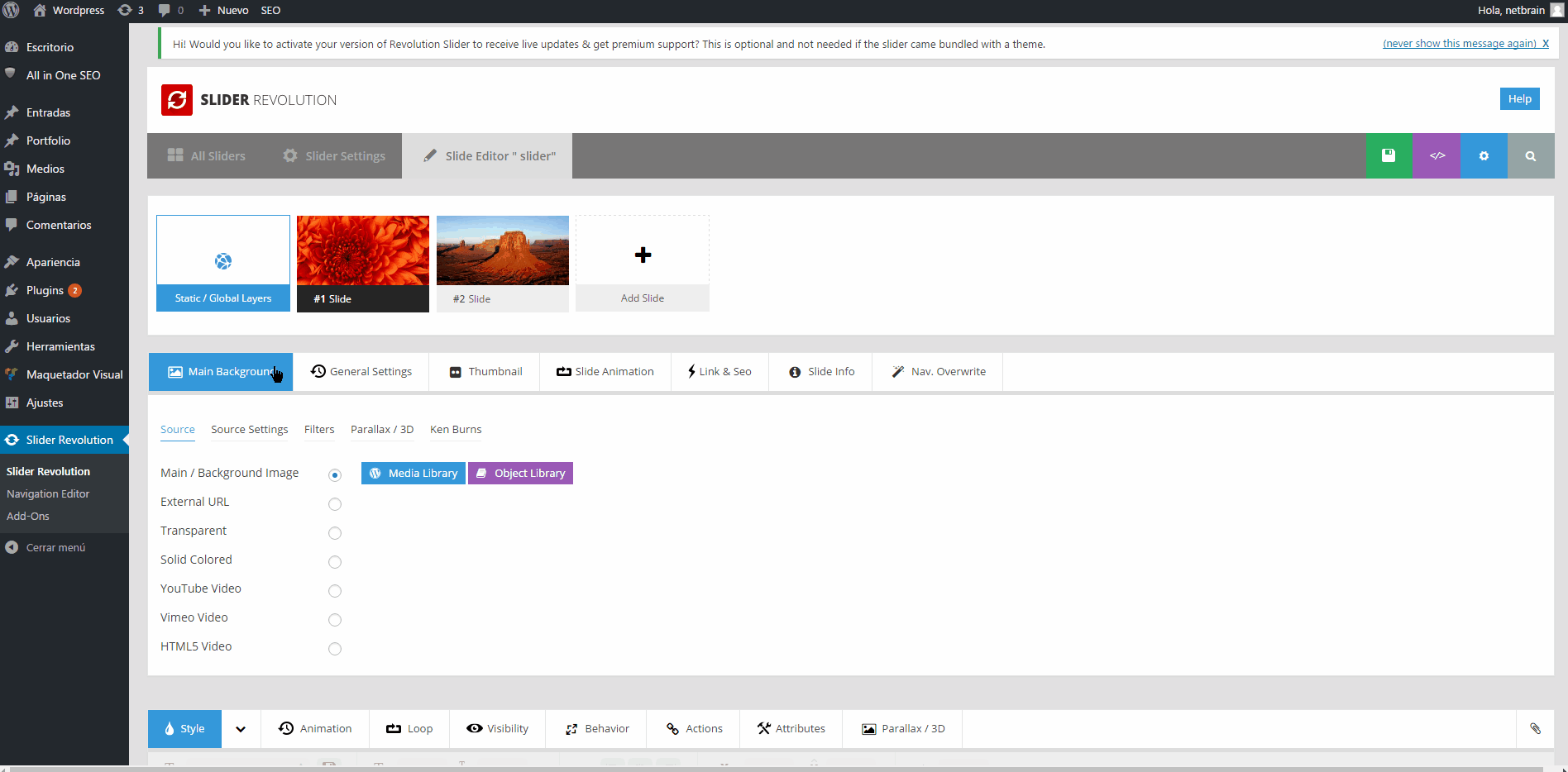Open the Nuevo menu in admin bar
Viewport: 1568px width, 772px height.
point(224,10)
